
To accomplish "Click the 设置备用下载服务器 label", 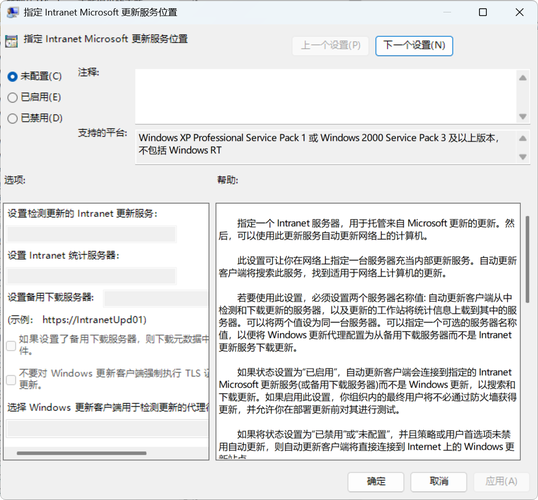I will pos(50,297).
